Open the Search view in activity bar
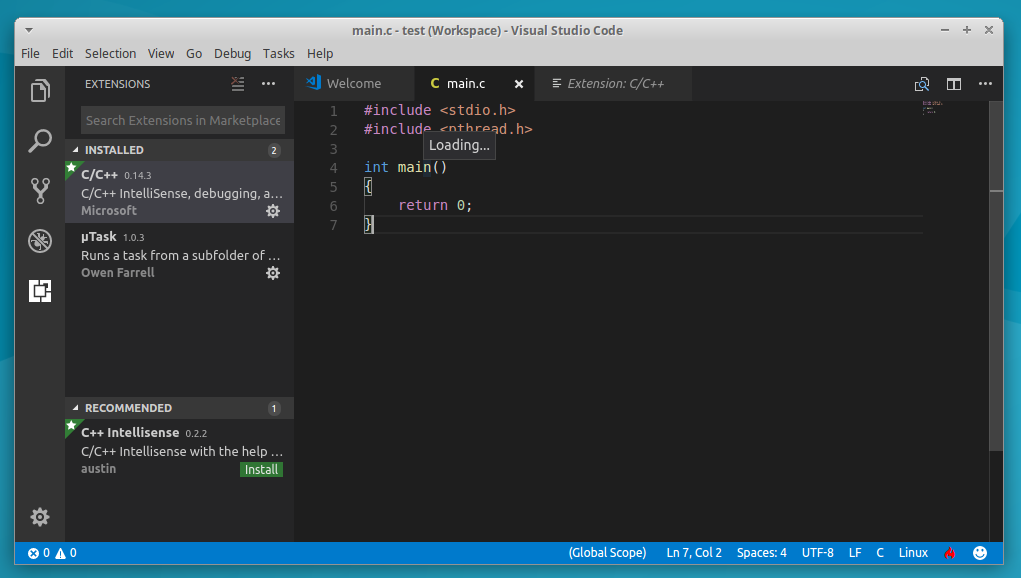The width and height of the screenshot is (1021, 578). [40, 141]
